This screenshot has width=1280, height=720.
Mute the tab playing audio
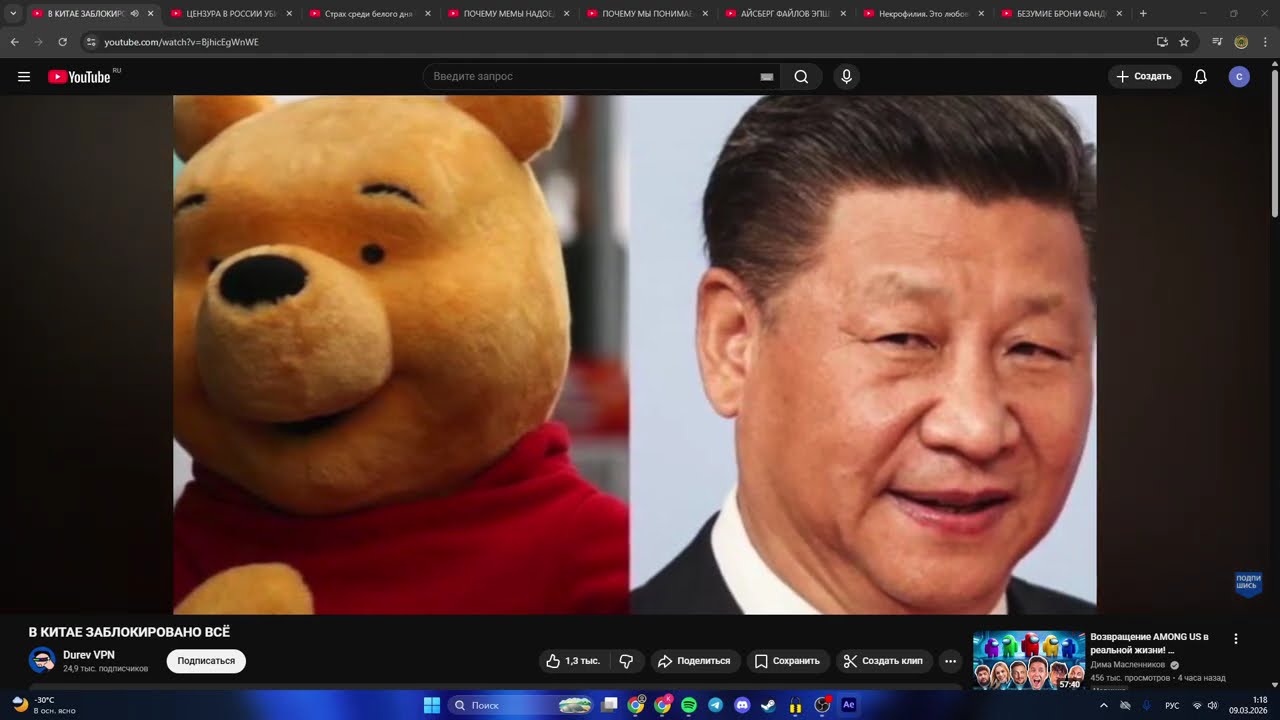coord(134,14)
